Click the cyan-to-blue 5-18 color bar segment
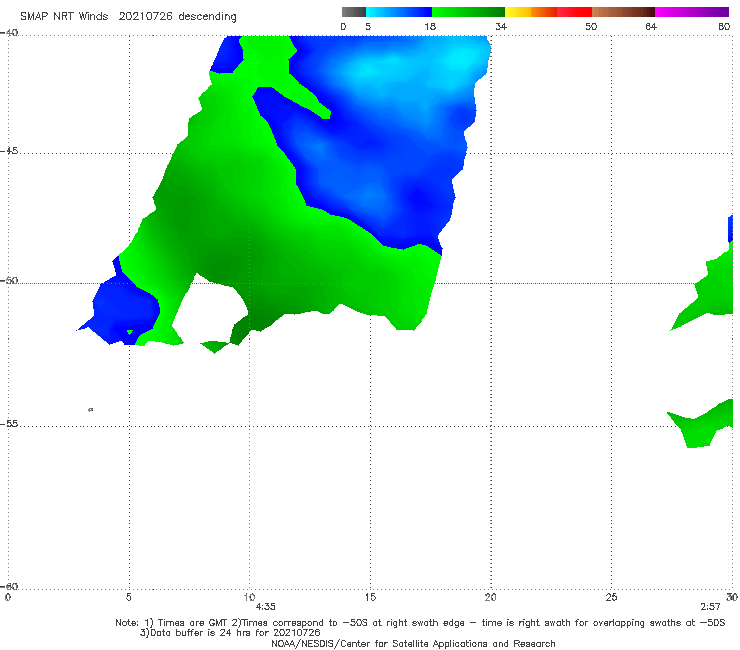Screen dimensions: 740x650 pyautogui.click(x=399, y=12)
